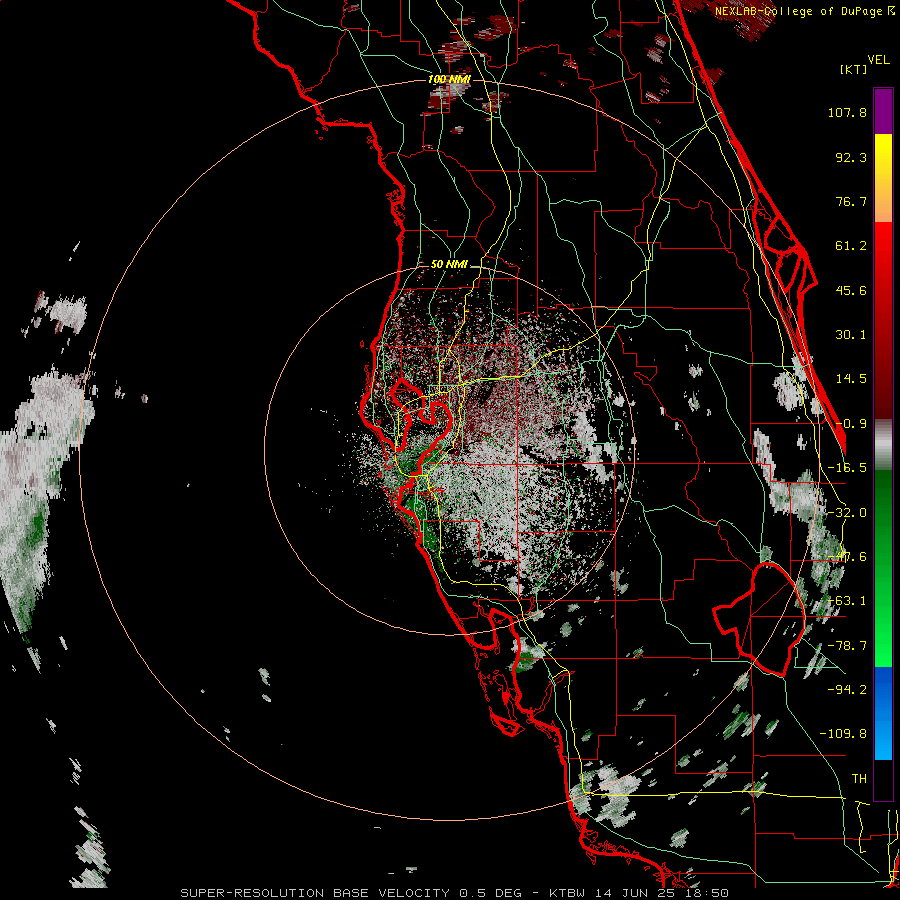Click the -109.8 legend value

pyautogui.click(x=843, y=734)
